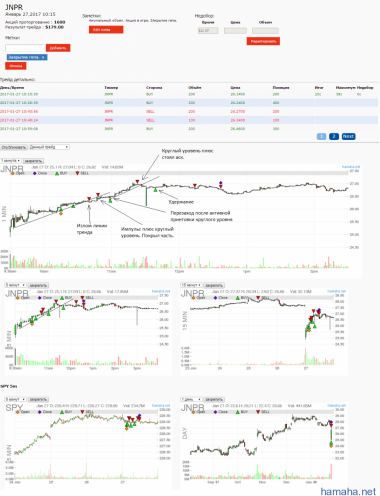
Task: Click the red Edit notes button
Action: (x=106, y=30)
